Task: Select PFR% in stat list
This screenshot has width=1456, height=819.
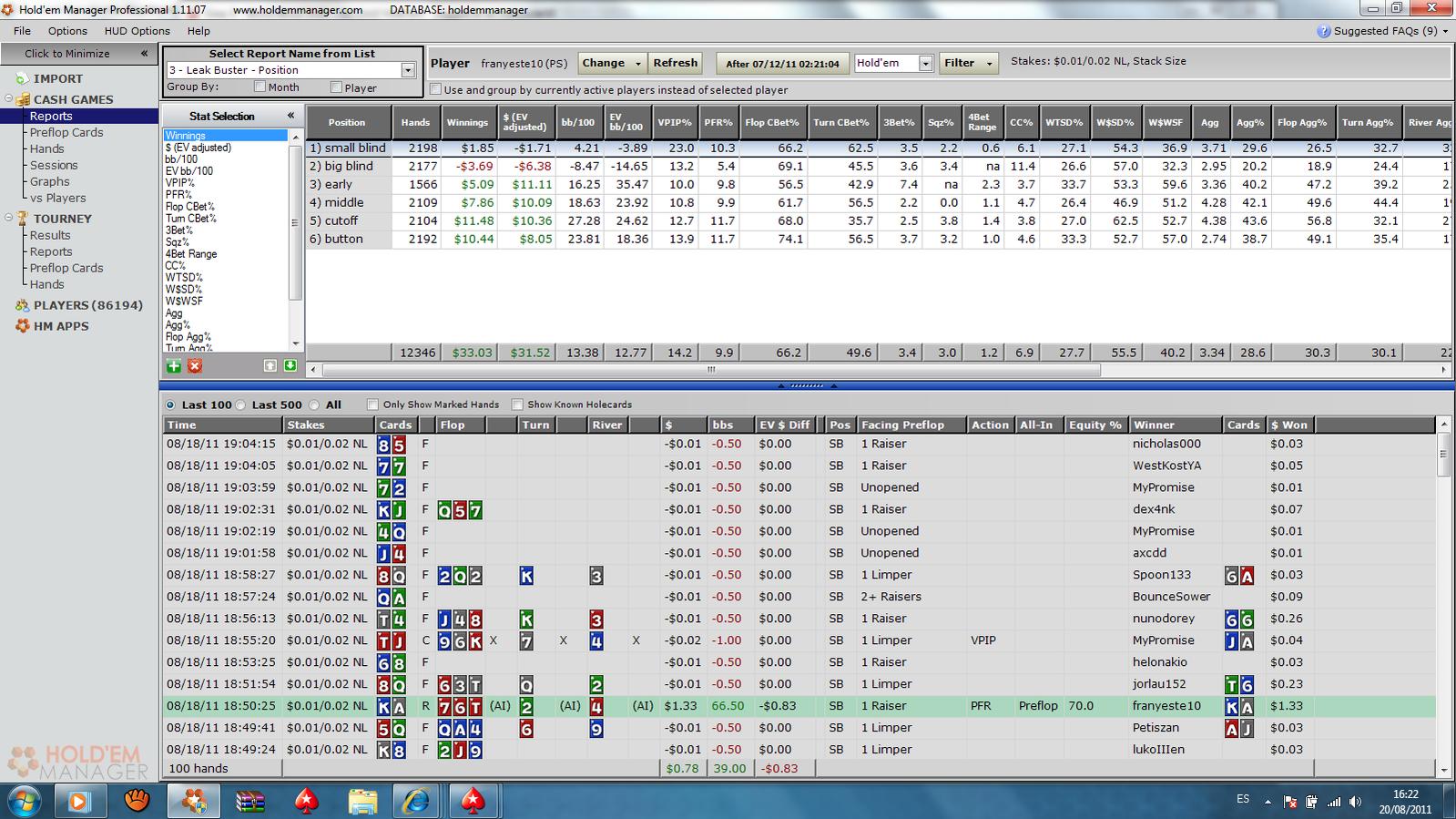Action: click(178, 194)
